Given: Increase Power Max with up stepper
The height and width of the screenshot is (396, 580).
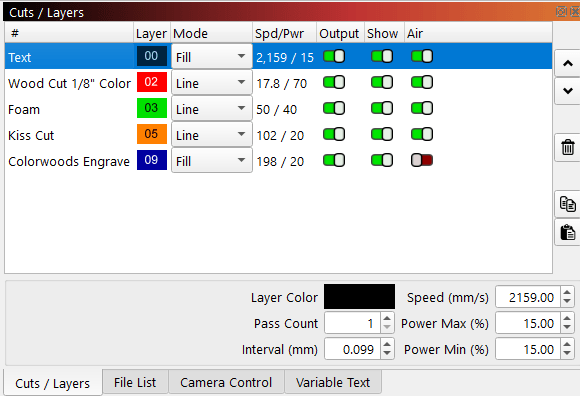Looking at the screenshot, I should pyautogui.click(x=567, y=318).
